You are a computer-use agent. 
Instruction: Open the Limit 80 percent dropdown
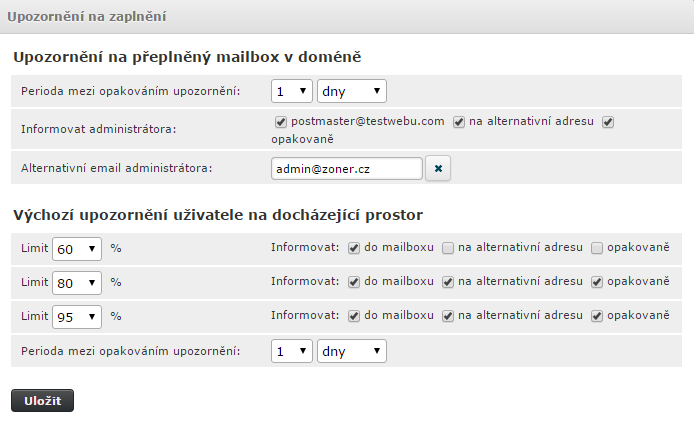click(77, 283)
